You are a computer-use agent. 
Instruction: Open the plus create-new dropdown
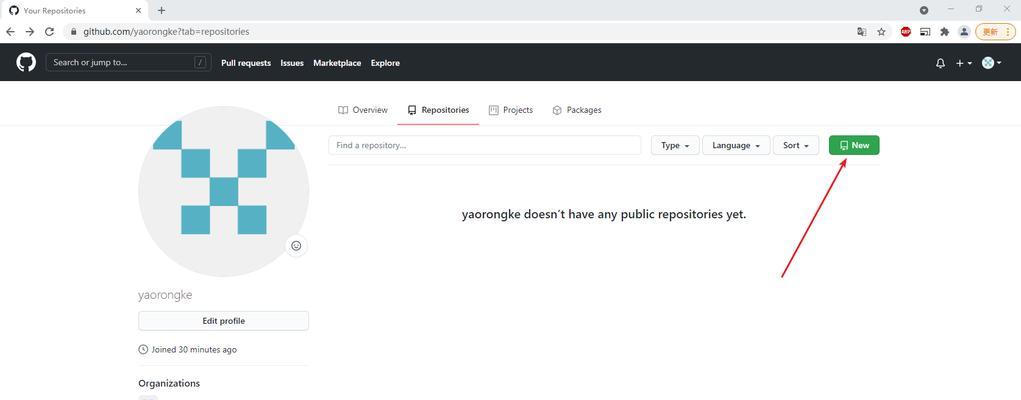pyautogui.click(x=964, y=63)
